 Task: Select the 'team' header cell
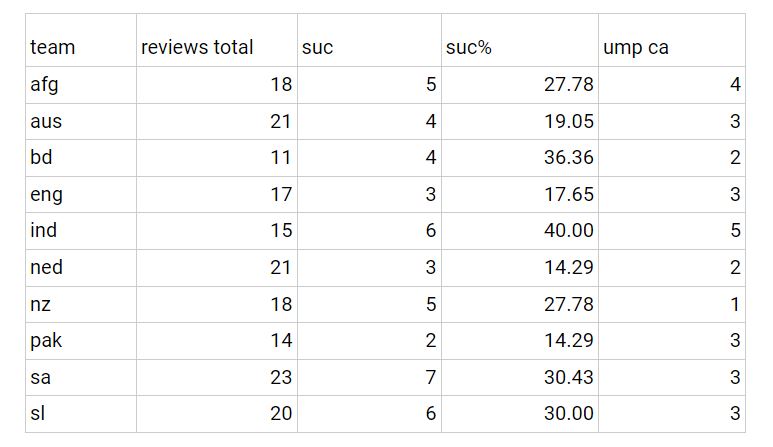81,40
